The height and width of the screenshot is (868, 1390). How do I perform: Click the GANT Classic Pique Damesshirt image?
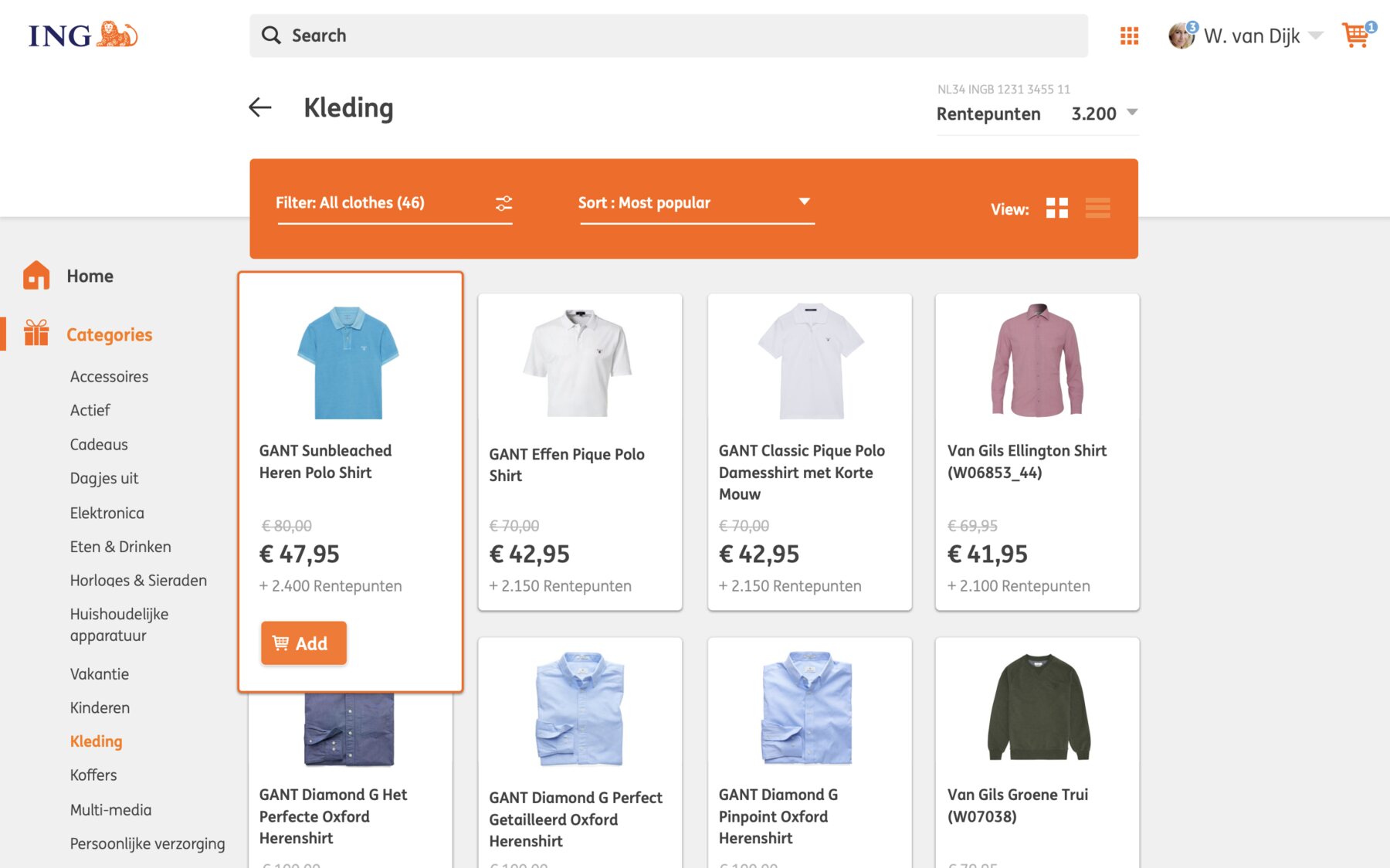pos(810,361)
